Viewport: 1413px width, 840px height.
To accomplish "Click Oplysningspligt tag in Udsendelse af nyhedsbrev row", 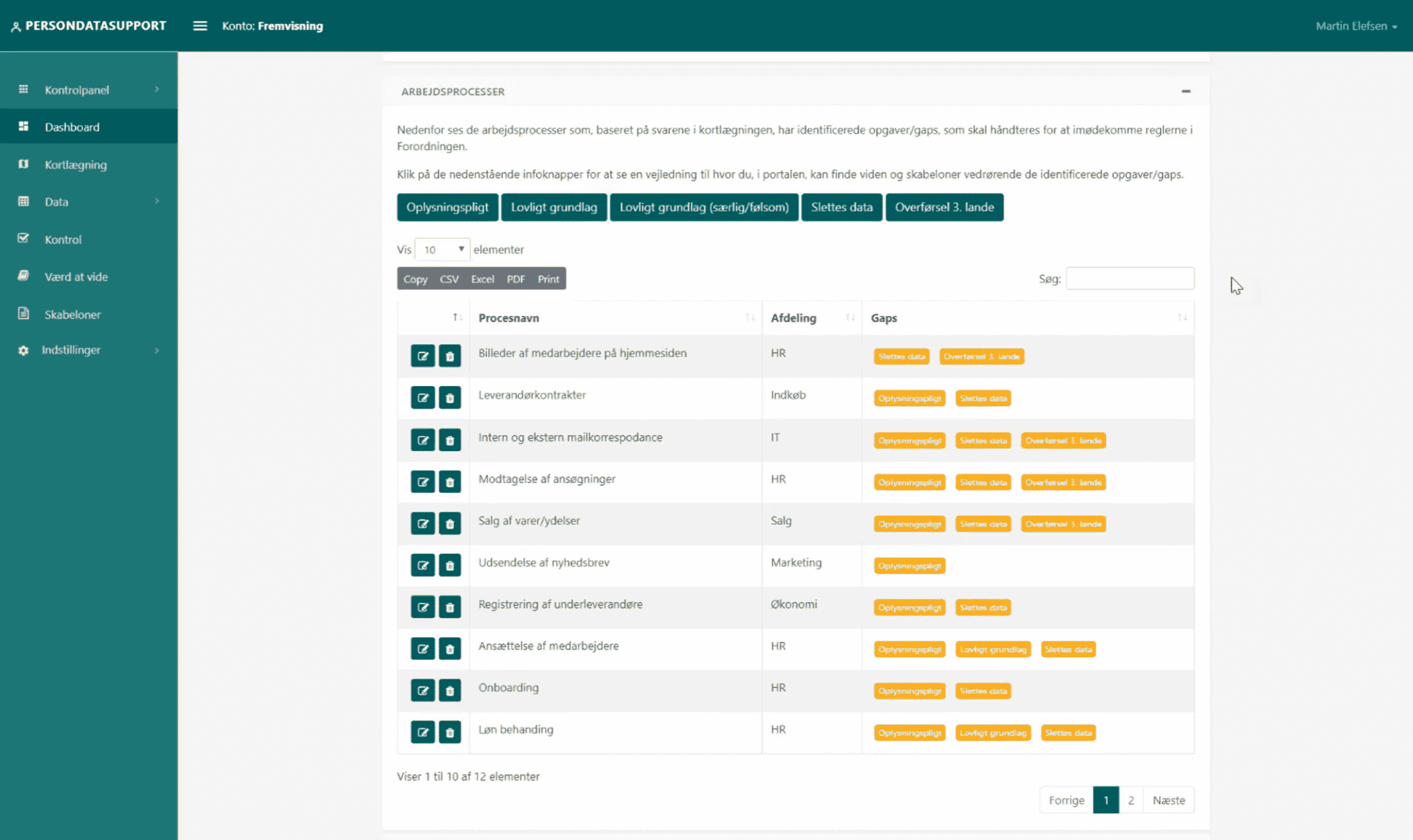I will click(x=909, y=566).
